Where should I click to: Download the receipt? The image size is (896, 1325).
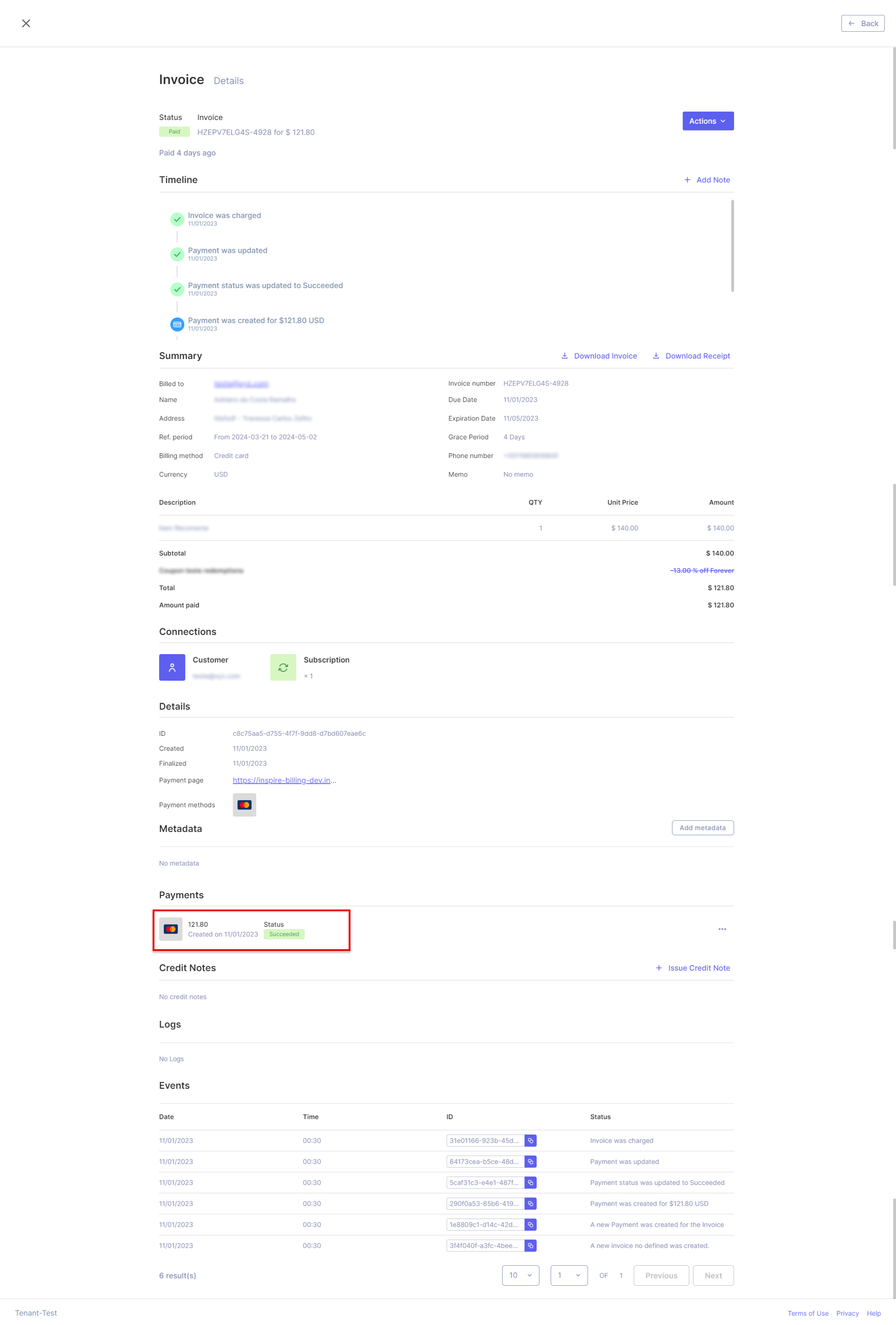pyautogui.click(x=691, y=356)
